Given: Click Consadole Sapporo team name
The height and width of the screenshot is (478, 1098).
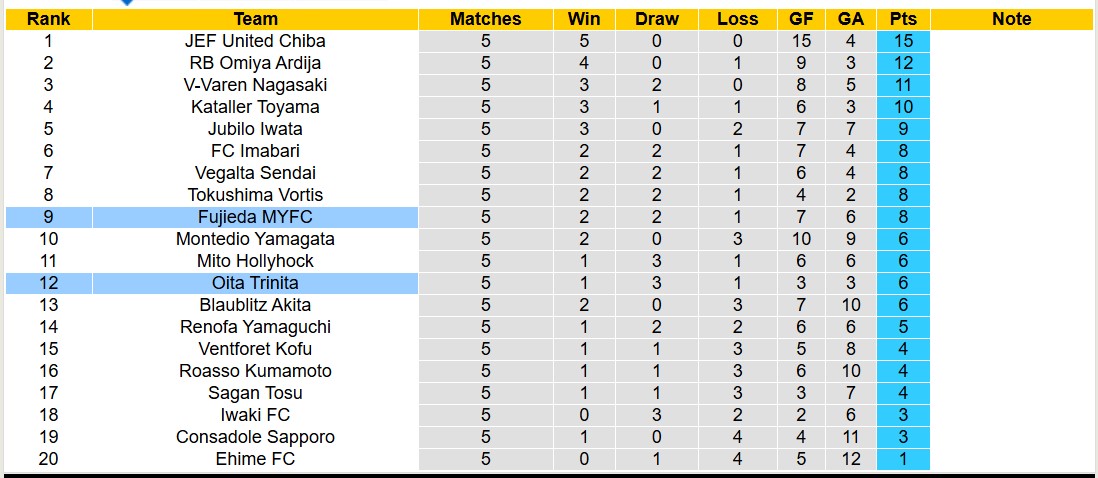Looking at the screenshot, I should click(255, 437).
